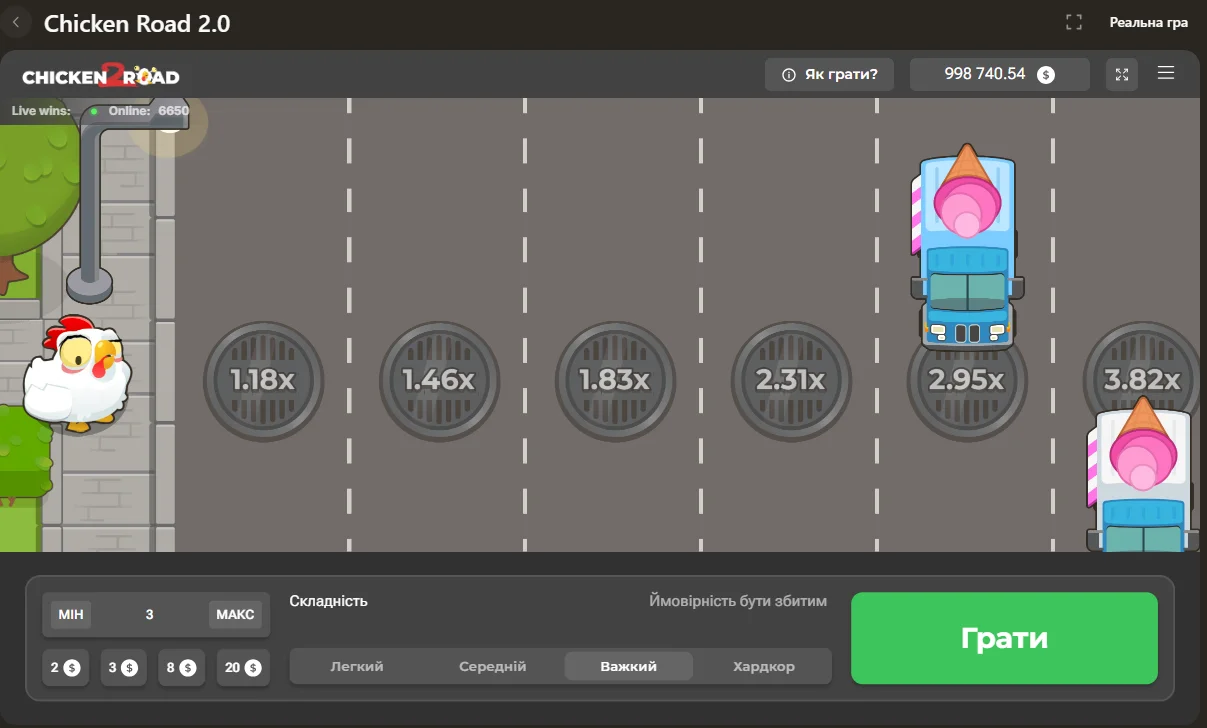Click the bet amount field showing 3
This screenshot has width=1207, height=728.
click(x=149, y=614)
